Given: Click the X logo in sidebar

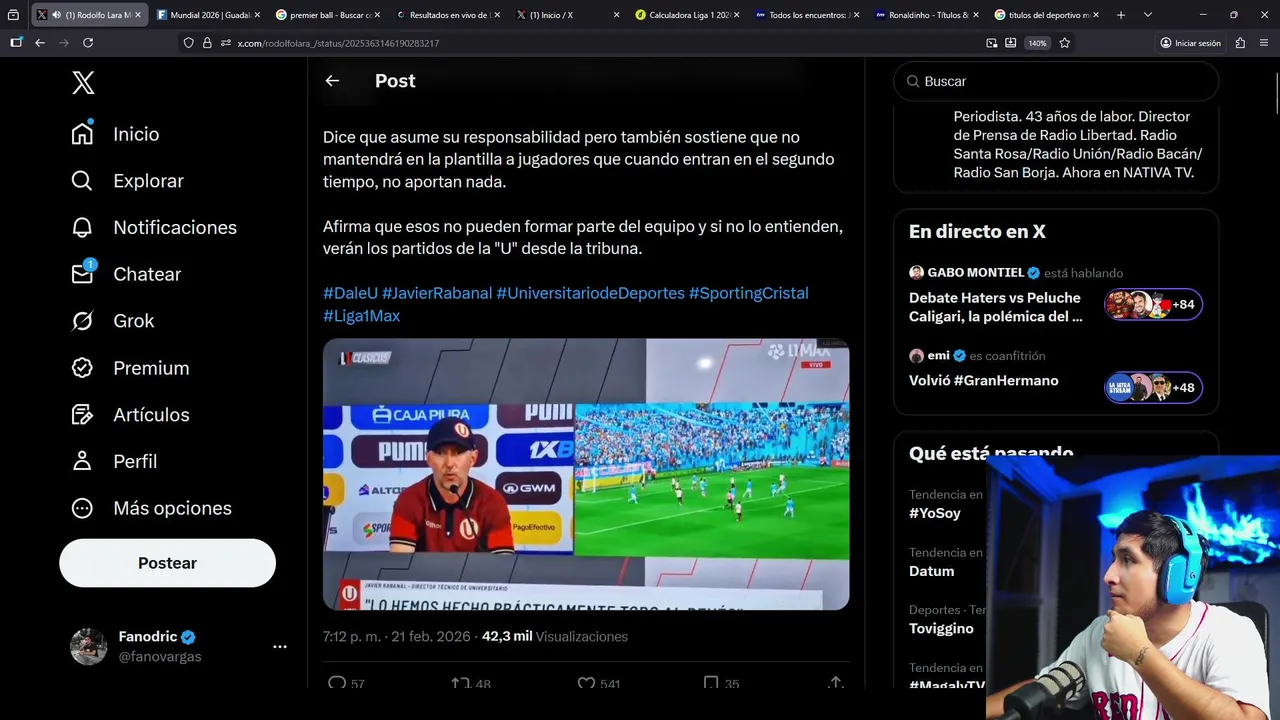Looking at the screenshot, I should pyautogui.click(x=83, y=83).
